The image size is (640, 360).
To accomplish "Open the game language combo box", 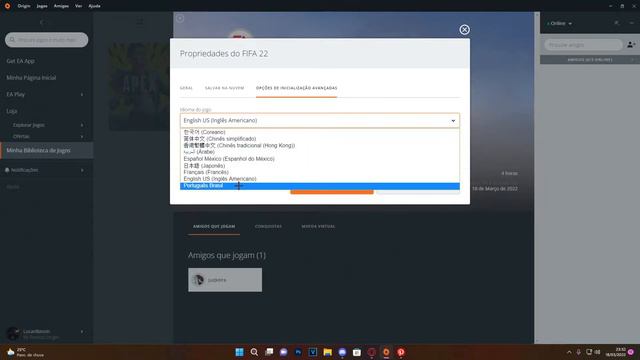I will click(320, 120).
